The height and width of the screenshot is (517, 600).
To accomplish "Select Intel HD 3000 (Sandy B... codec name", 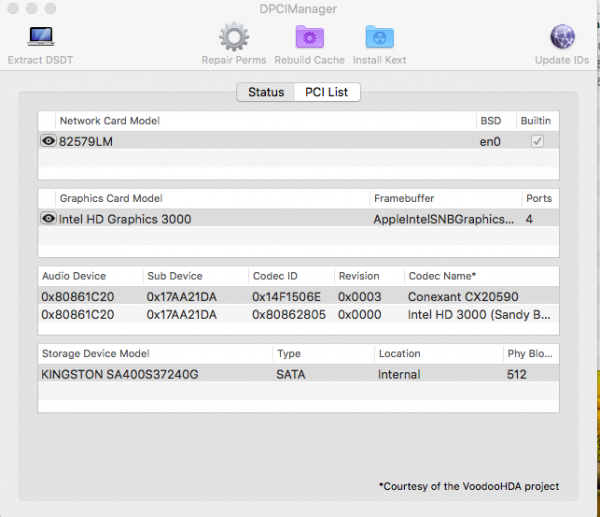I will 479,315.
